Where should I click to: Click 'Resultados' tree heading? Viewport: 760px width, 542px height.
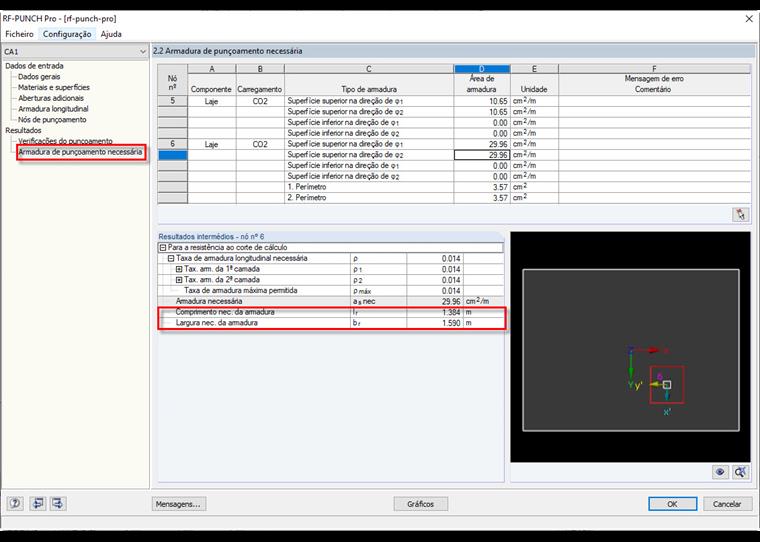point(23,130)
